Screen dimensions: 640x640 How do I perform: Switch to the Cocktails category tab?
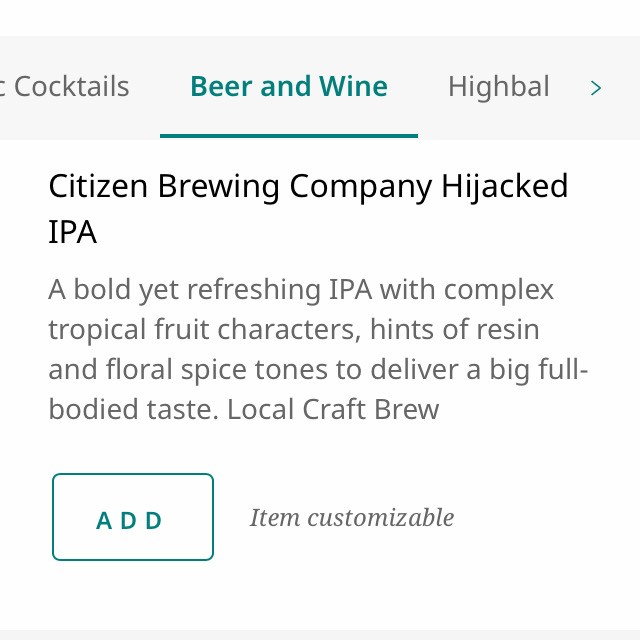(x=66, y=87)
